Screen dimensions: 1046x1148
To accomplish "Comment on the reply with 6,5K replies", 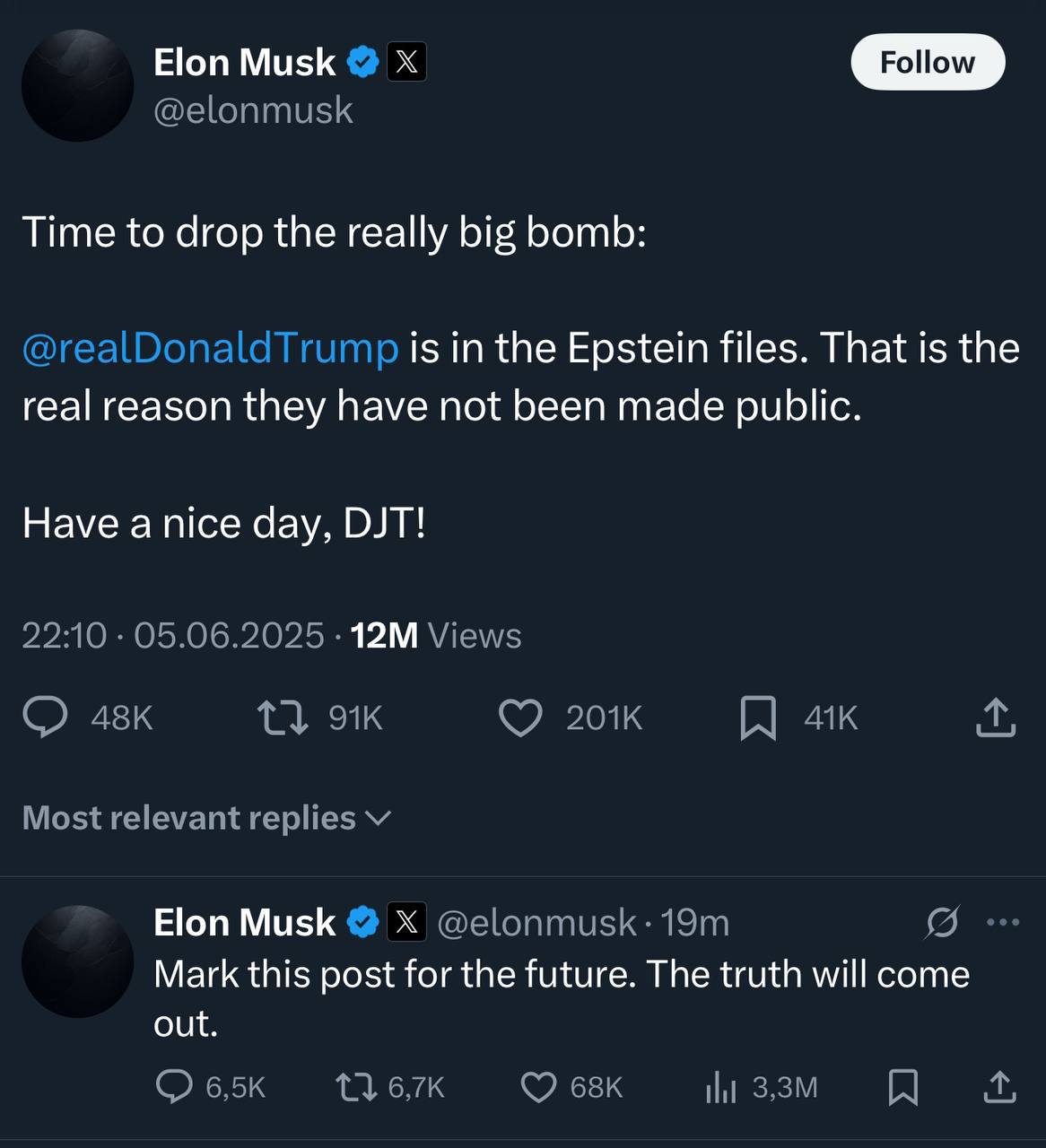I will pyautogui.click(x=174, y=1086).
